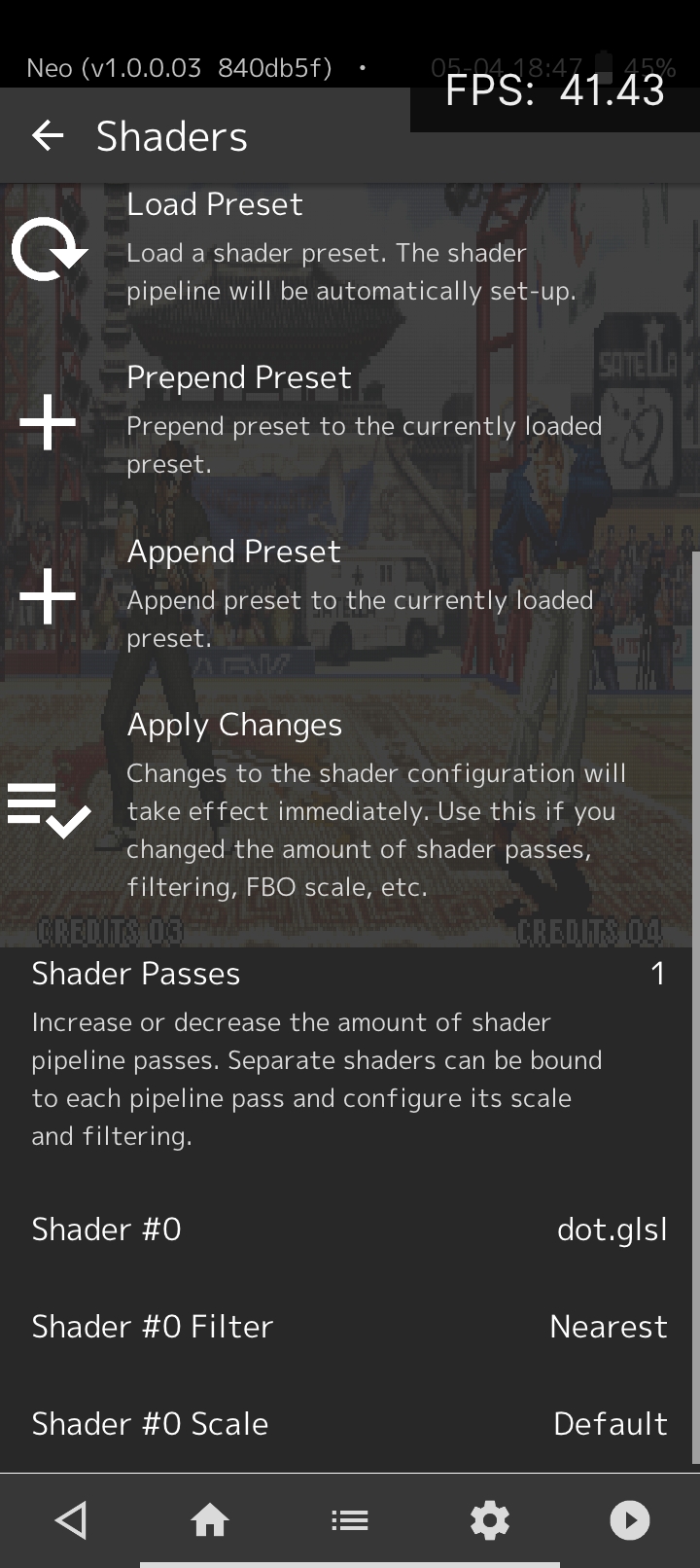Open the list icon tab

350,1519
